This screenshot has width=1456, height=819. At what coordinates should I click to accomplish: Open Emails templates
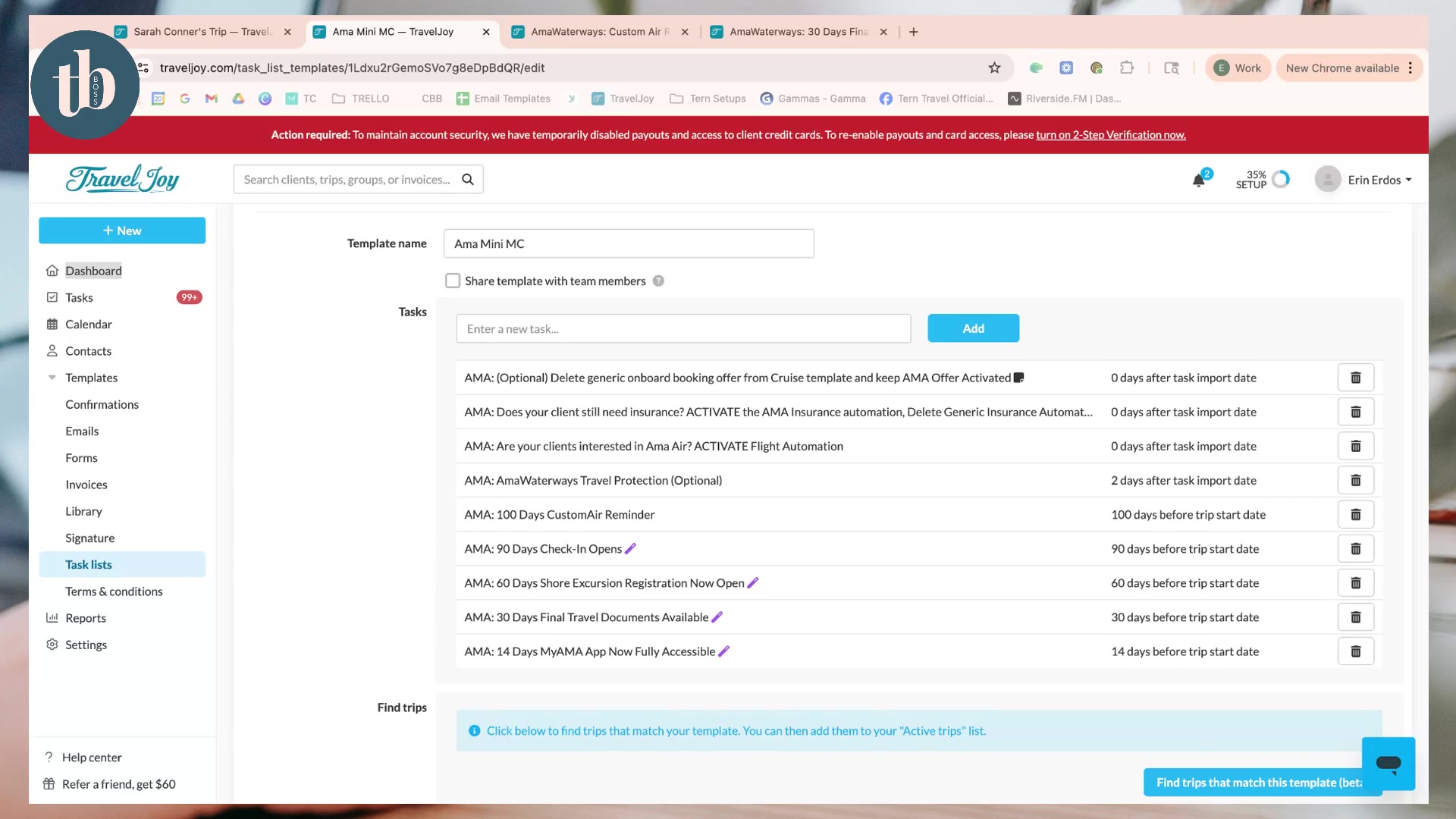pos(82,431)
